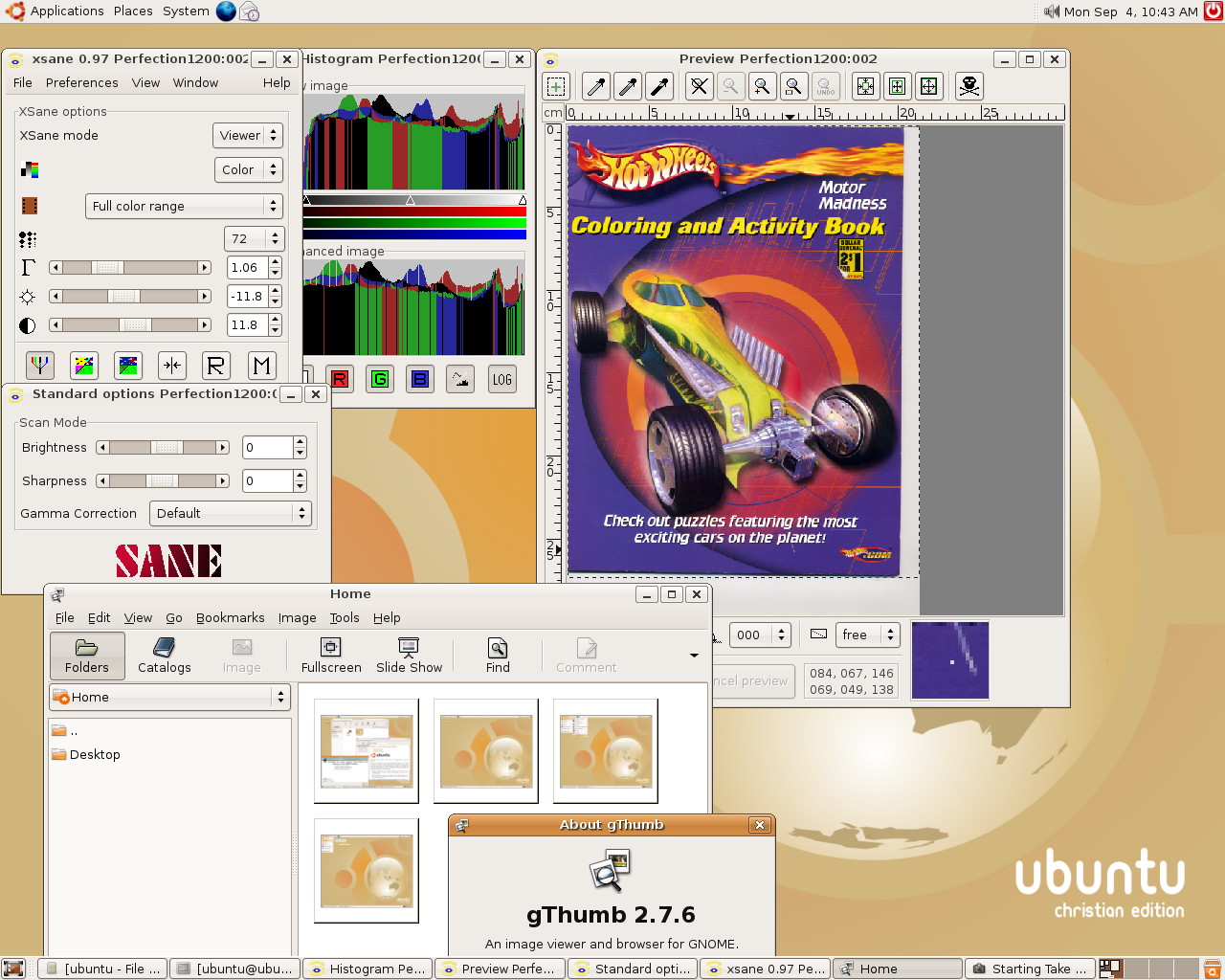Viewport: 1225px width, 980px height.
Task: Click the show desktop icon in bottom panel
Action: pyautogui.click(x=12, y=969)
